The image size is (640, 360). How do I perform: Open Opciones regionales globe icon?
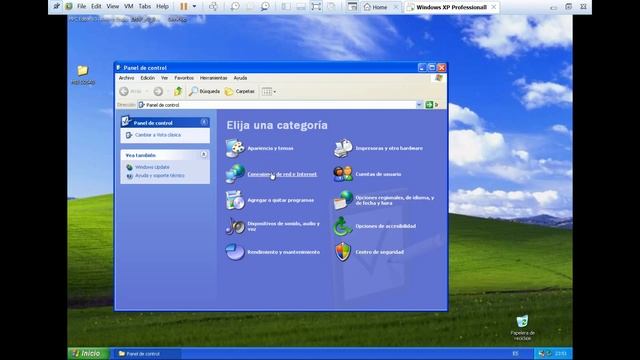[x=343, y=200]
